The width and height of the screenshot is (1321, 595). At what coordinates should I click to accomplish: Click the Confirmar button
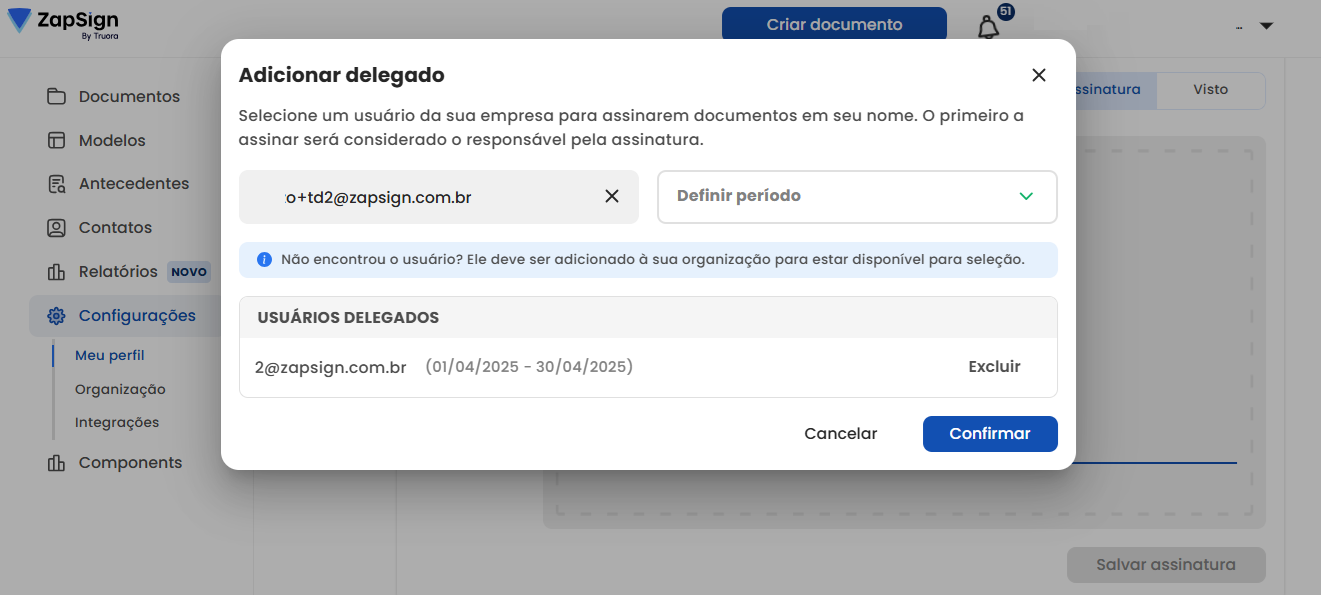[x=990, y=434]
